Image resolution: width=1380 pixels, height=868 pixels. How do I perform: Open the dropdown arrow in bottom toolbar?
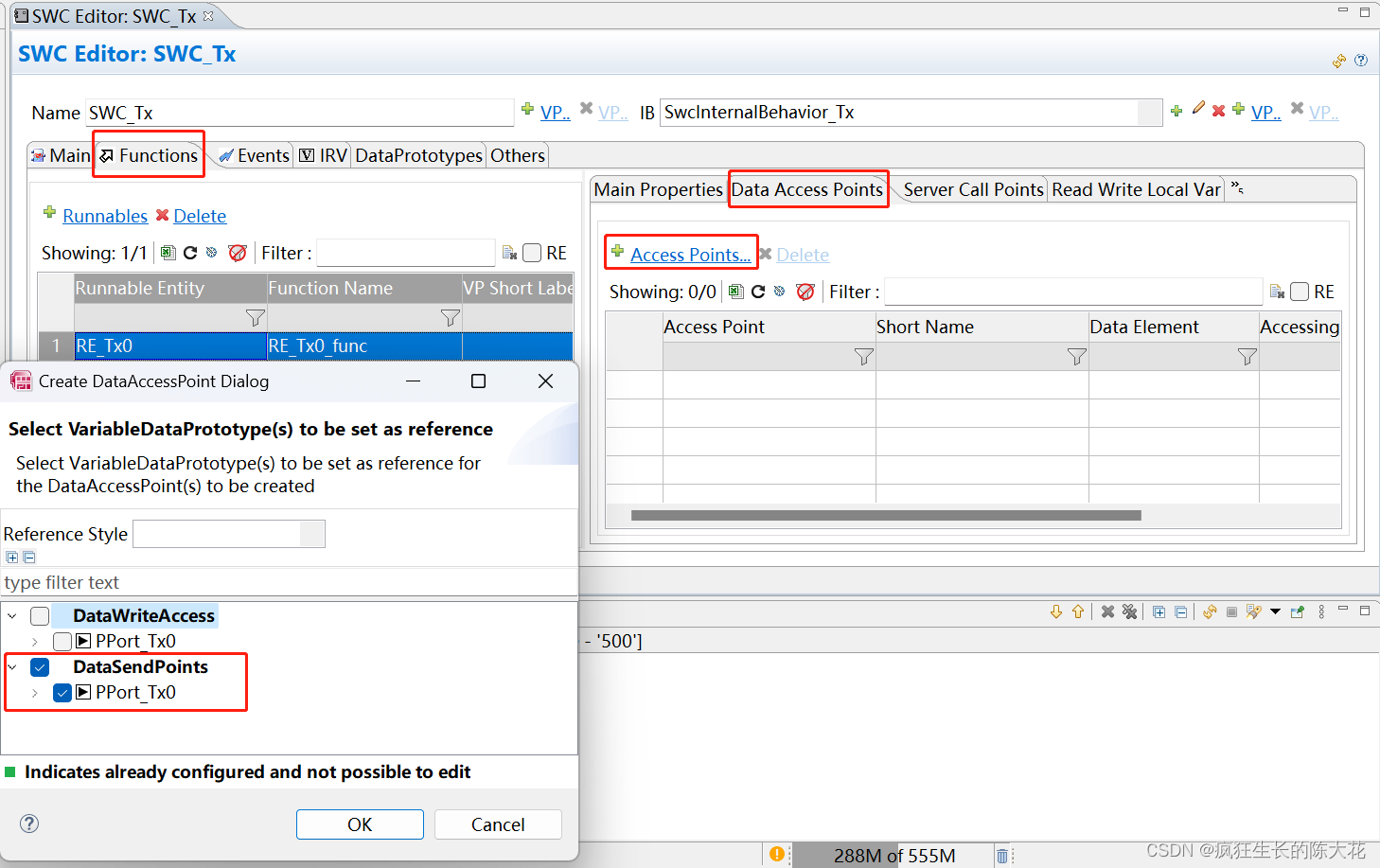[1275, 611]
